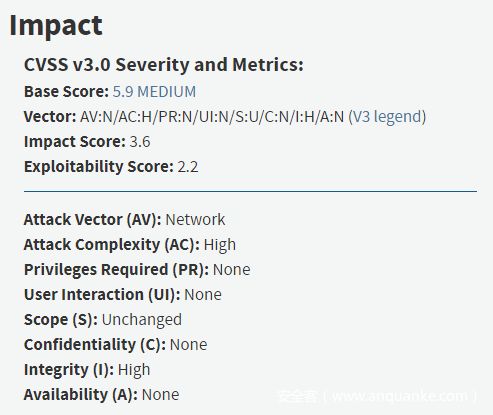Click the Attack Complexity (AC) label
Viewport: 493px width, 415px height.
pos(112,245)
